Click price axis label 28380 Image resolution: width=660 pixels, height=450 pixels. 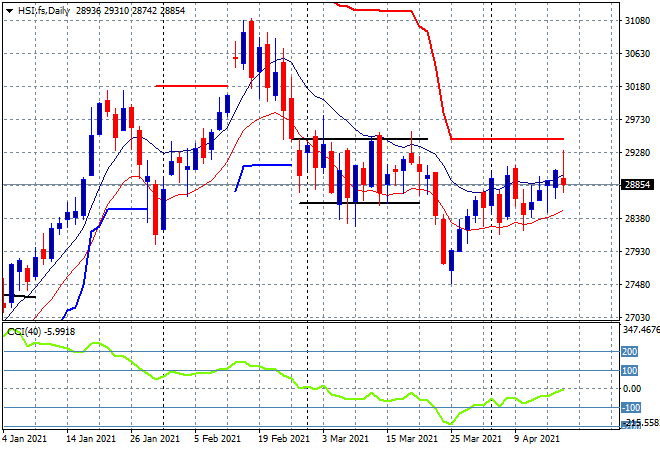pos(638,218)
